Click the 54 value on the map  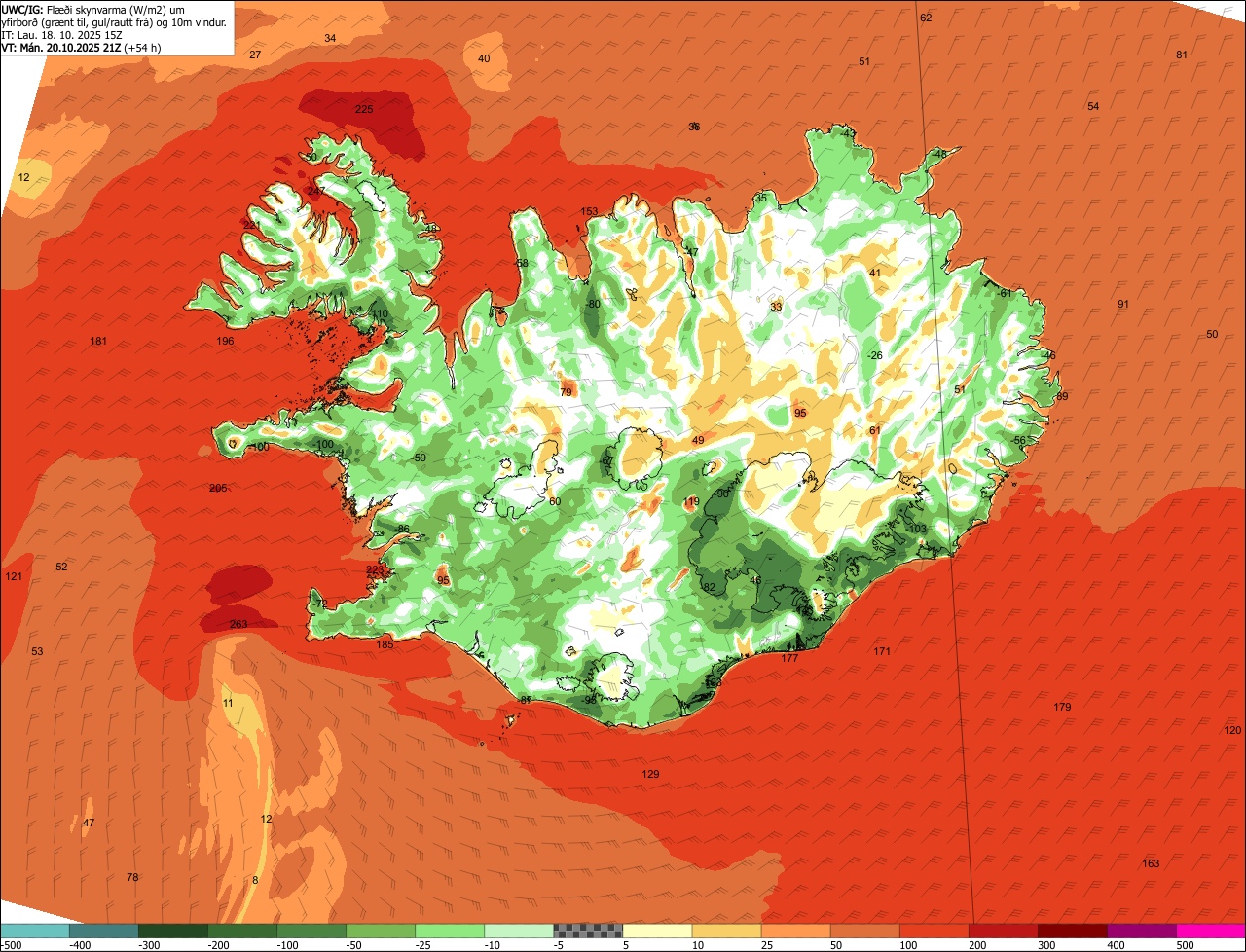1093,106
